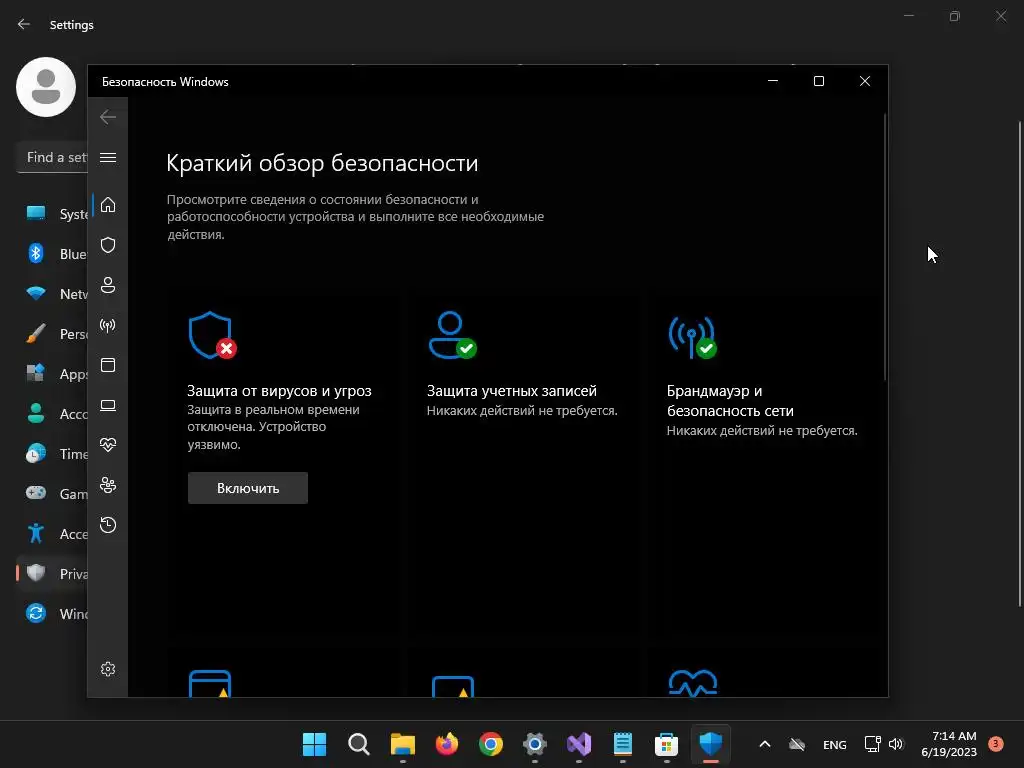Open Защита от вирусов и угроз heading

pos(280,391)
